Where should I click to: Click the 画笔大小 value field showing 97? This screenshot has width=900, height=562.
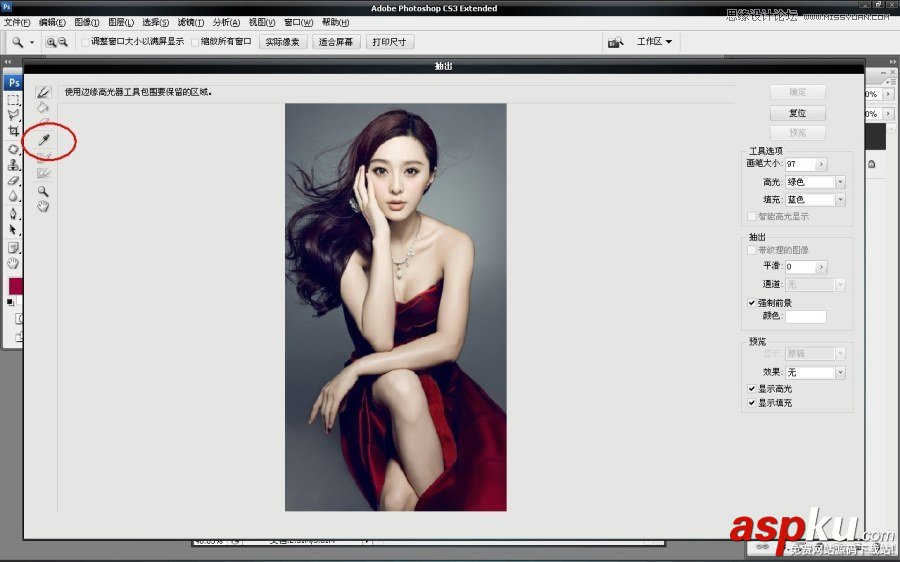800,165
